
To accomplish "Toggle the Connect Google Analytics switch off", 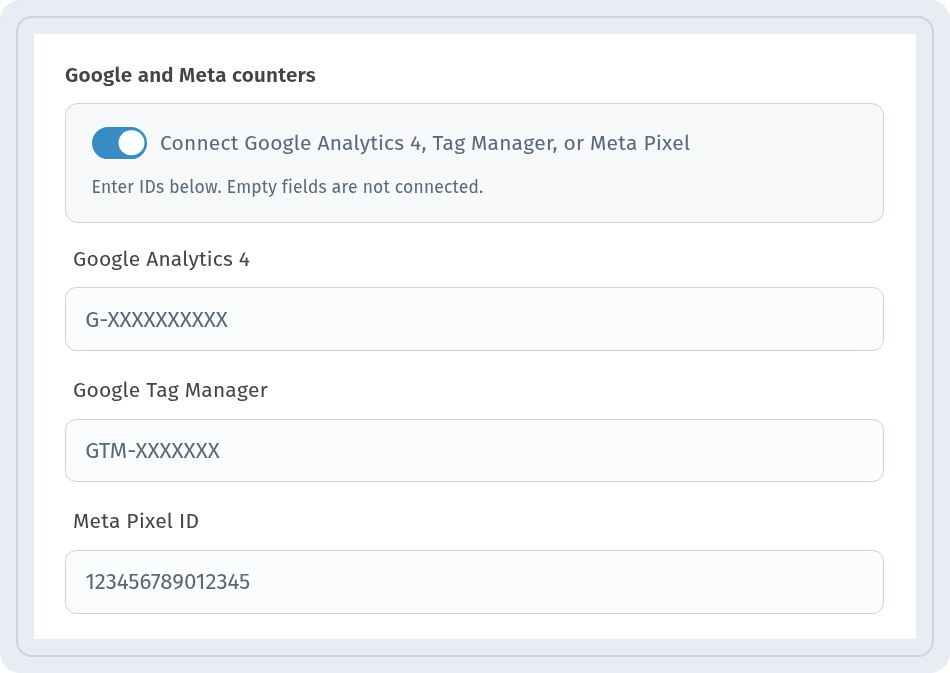I will point(119,143).
